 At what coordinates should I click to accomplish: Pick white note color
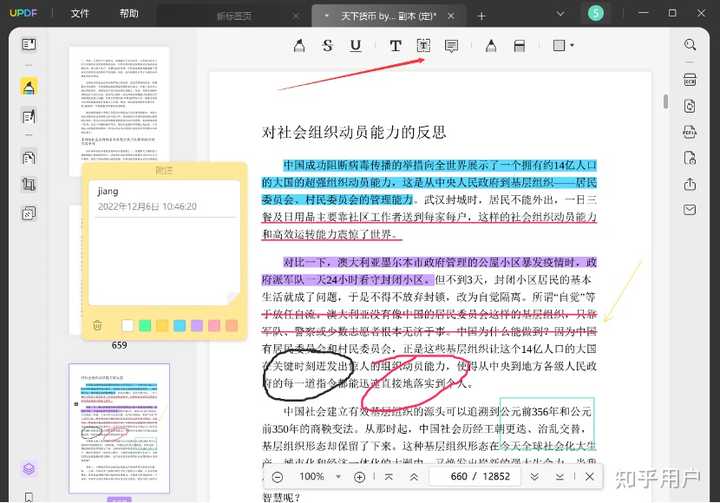[128, 325]
